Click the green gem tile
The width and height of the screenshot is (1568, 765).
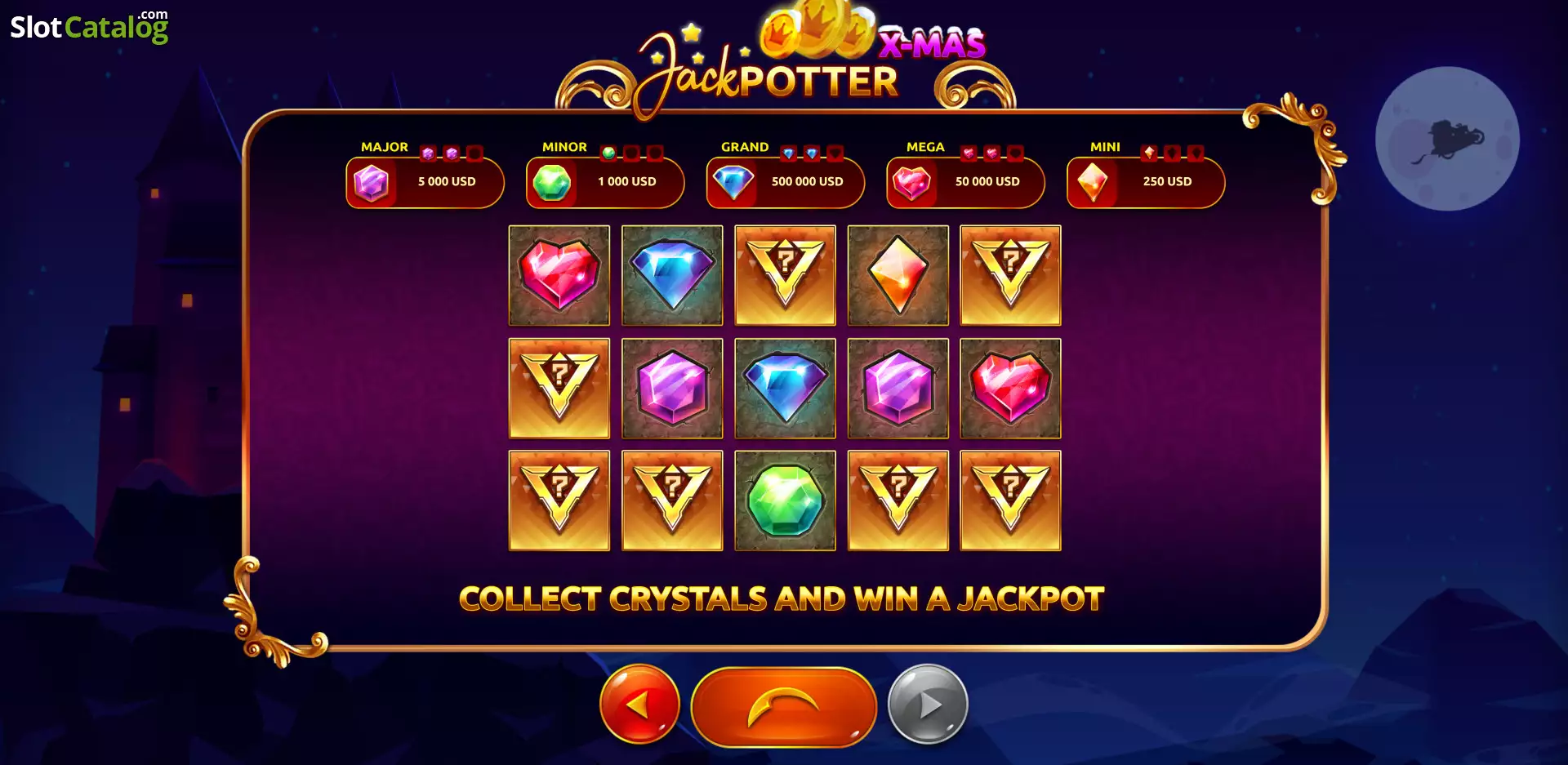click(x=785, y=501)
